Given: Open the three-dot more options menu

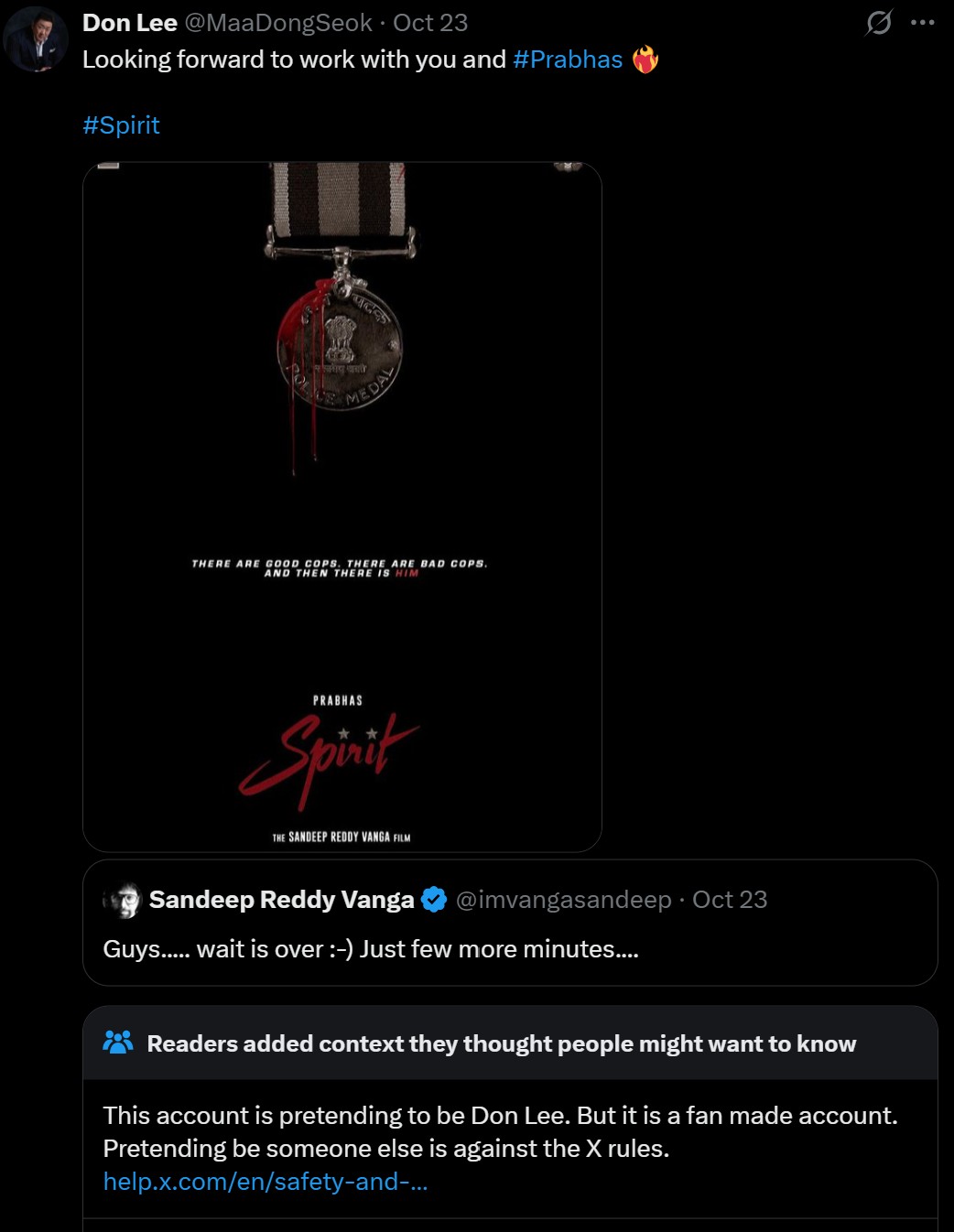Looking at the screenshot, I should (923, 22).
